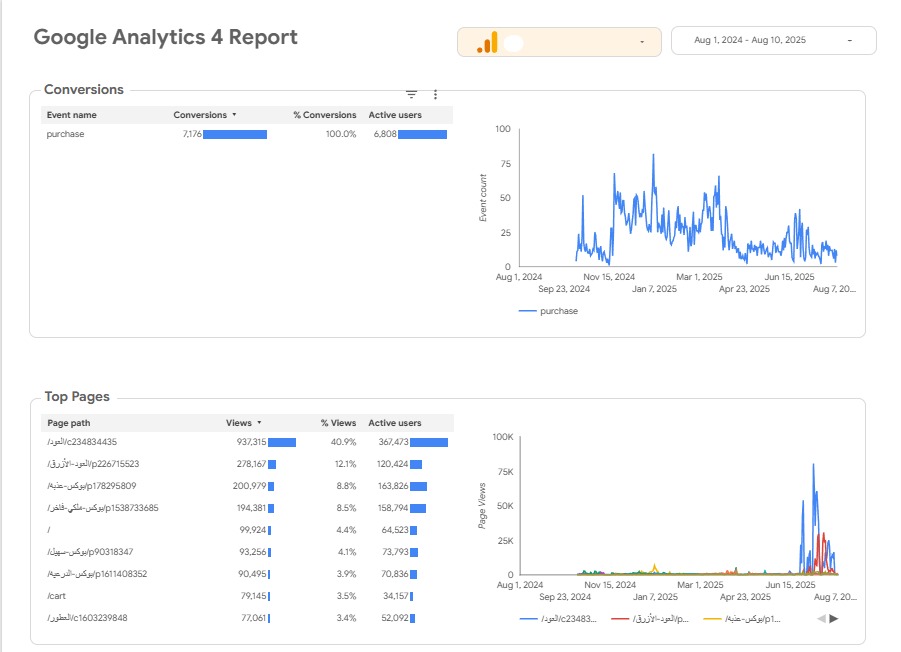Click the Event name column header
901x652 pixels.
[71, 115]
